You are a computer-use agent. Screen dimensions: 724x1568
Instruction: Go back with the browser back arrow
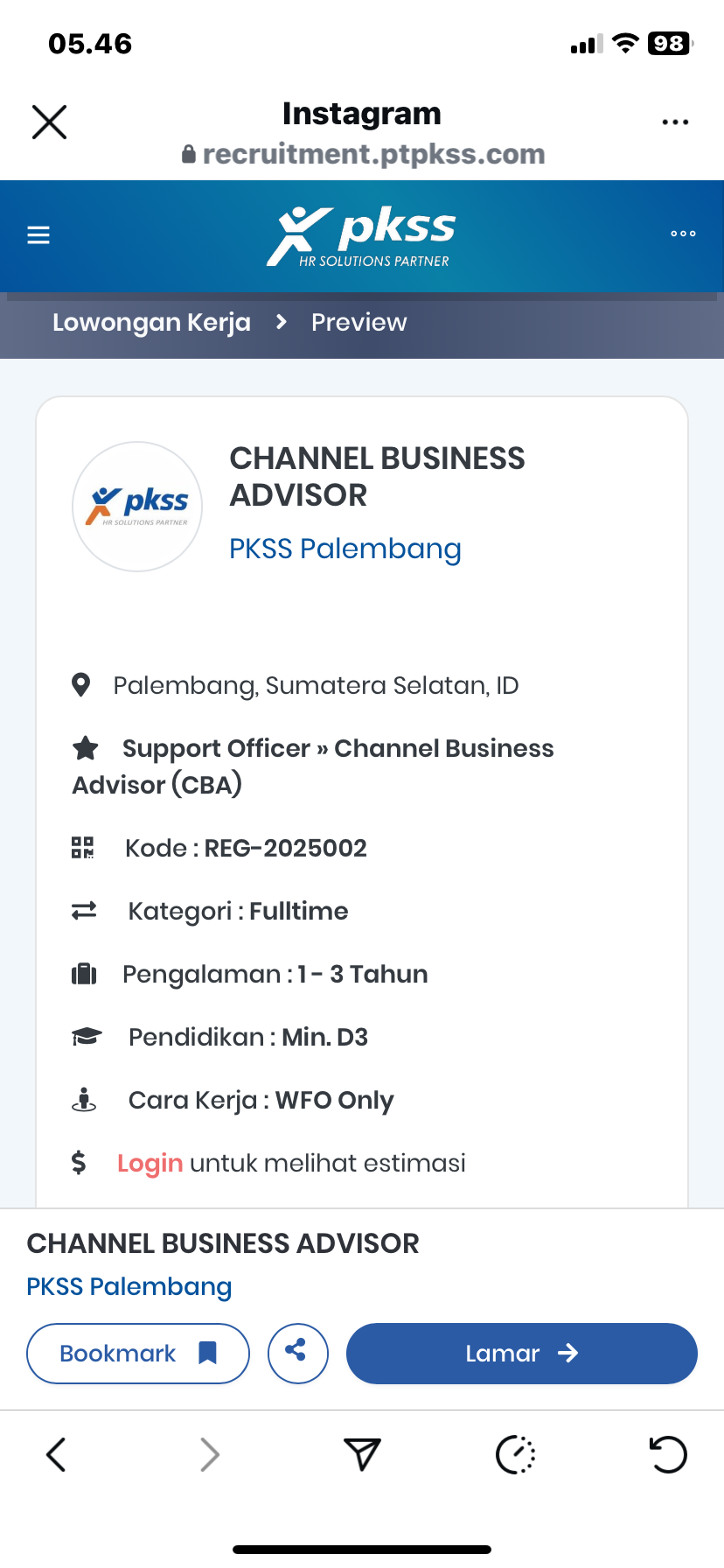point(56,1454)
